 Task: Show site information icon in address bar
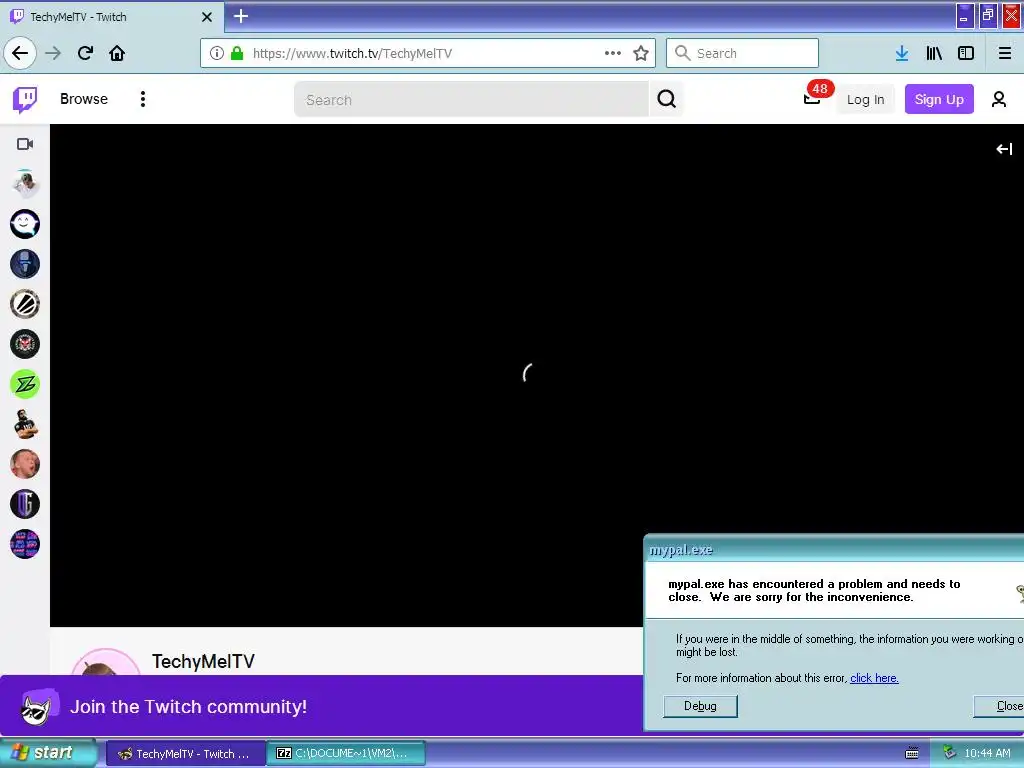pyautogui.click(x=217, y=53)
